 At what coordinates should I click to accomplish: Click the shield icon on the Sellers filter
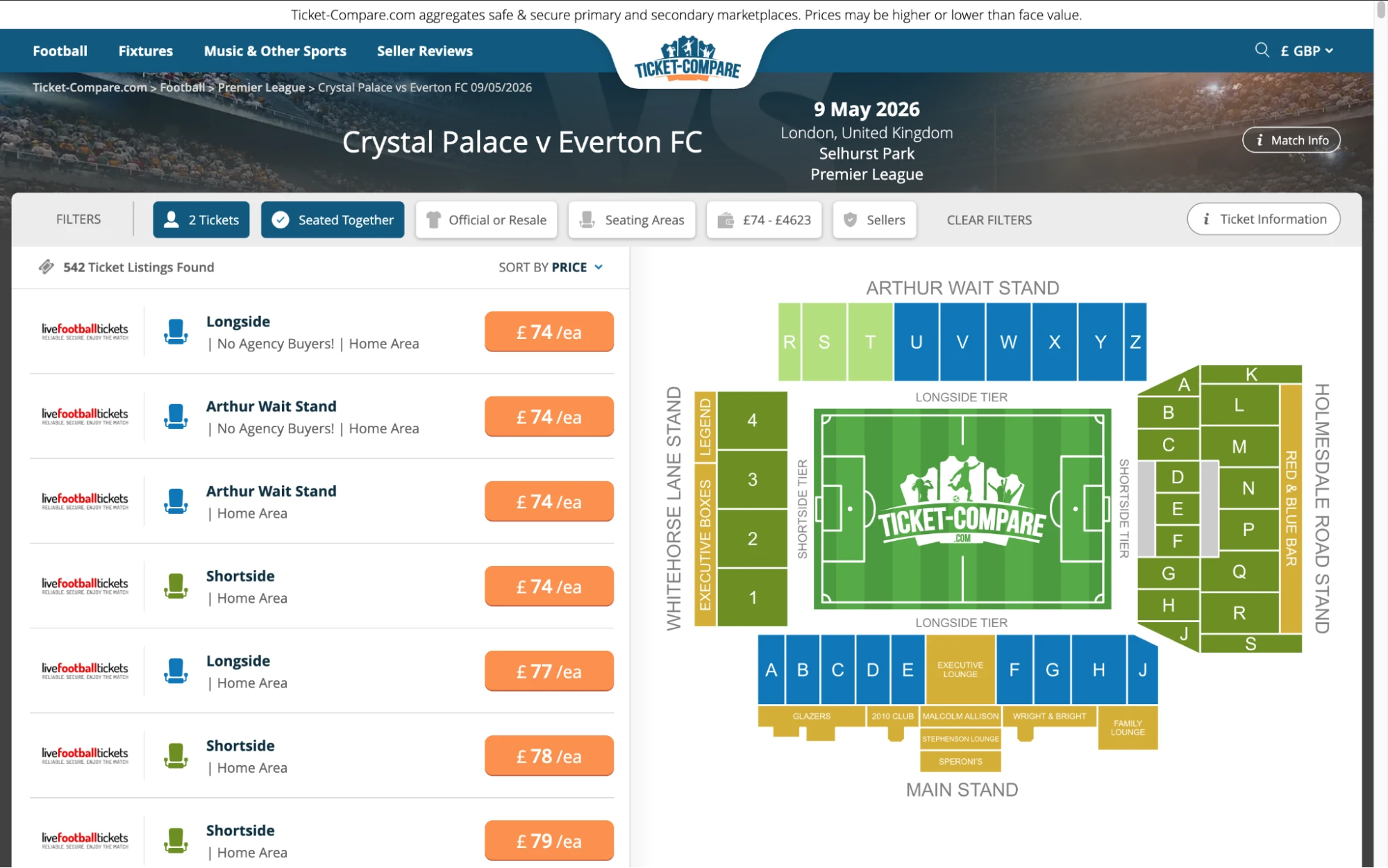click(x=850, y=219)
